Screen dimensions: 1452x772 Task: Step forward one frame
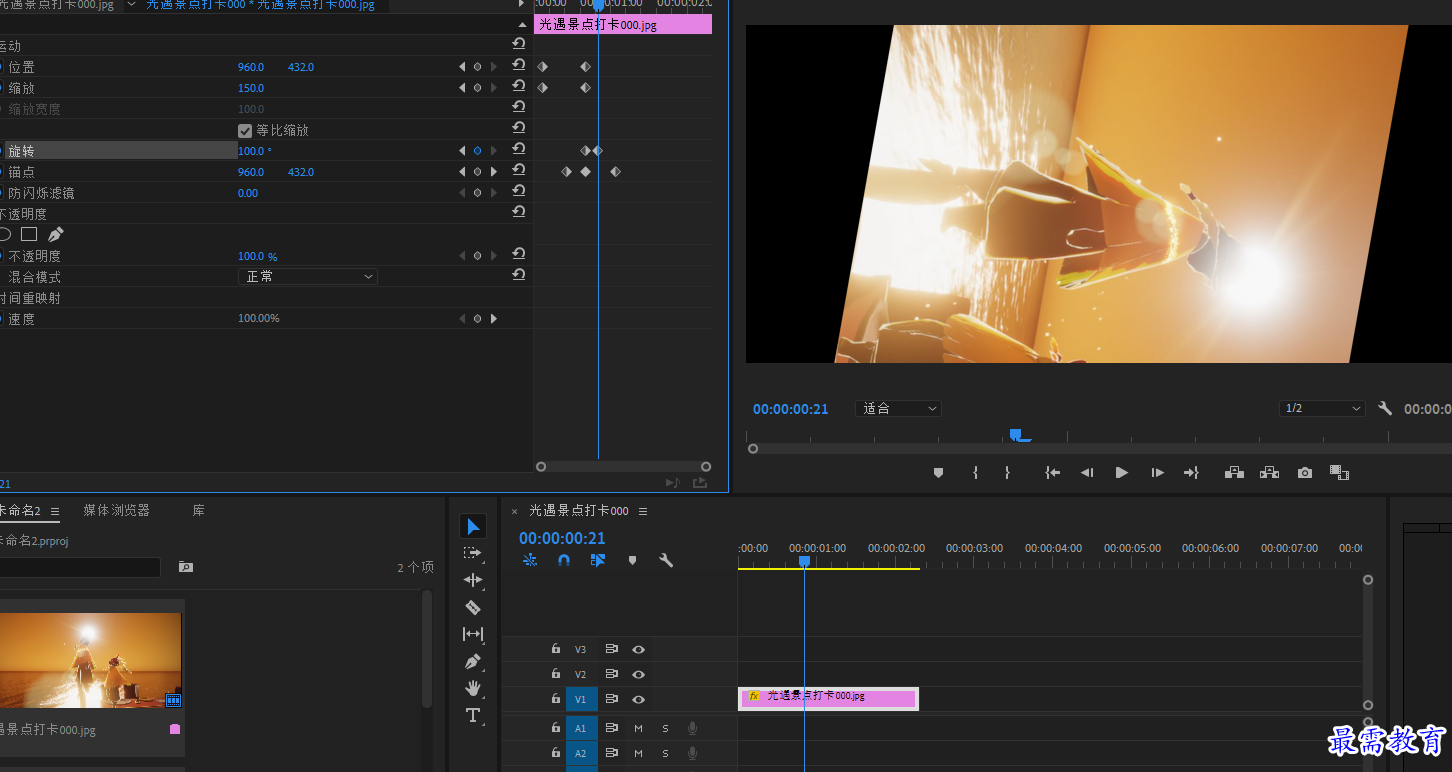point(1157,473)
